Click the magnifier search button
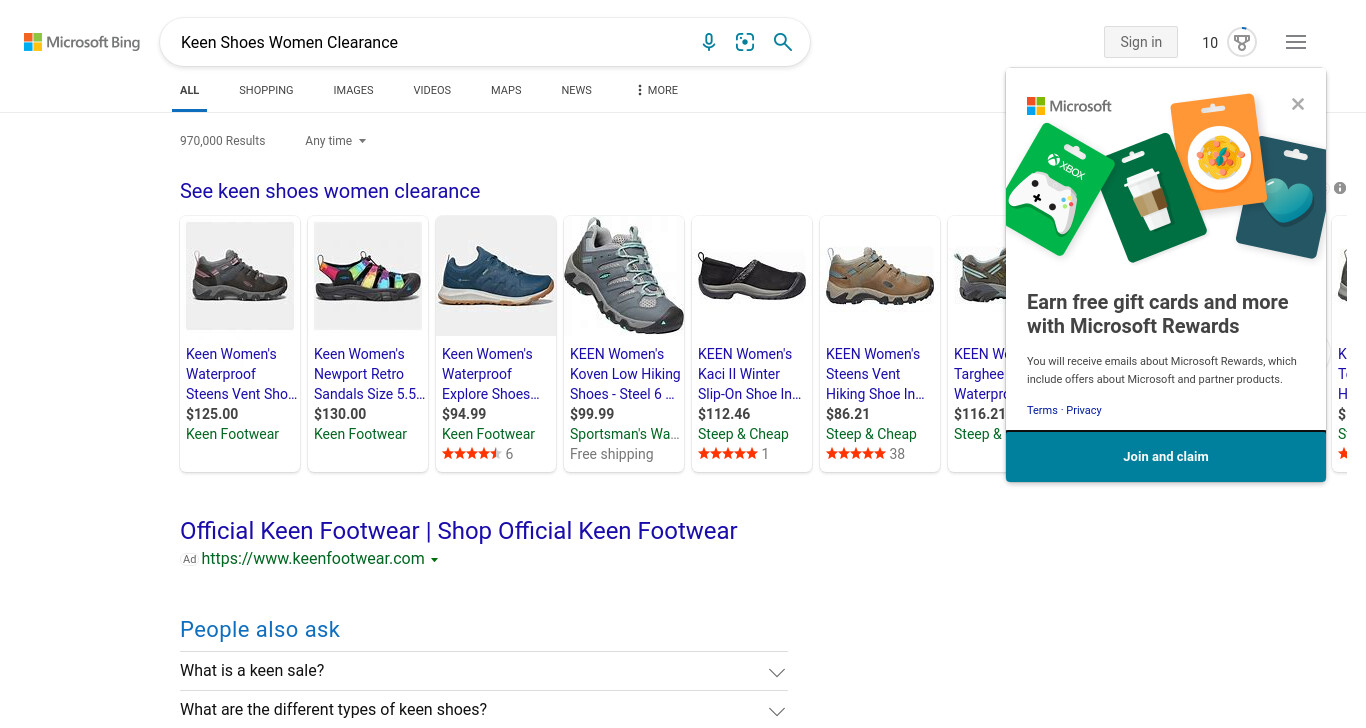 [783, 42]
